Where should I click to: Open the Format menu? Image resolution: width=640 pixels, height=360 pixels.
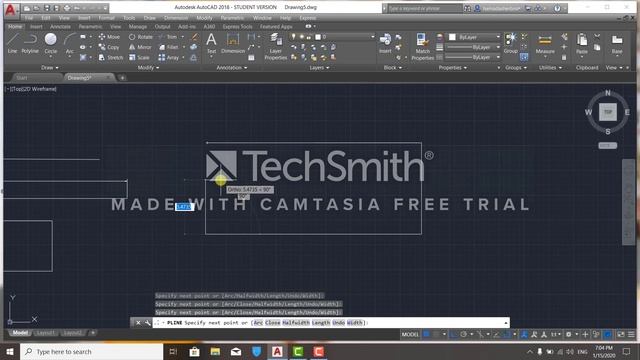coord(106,18)
